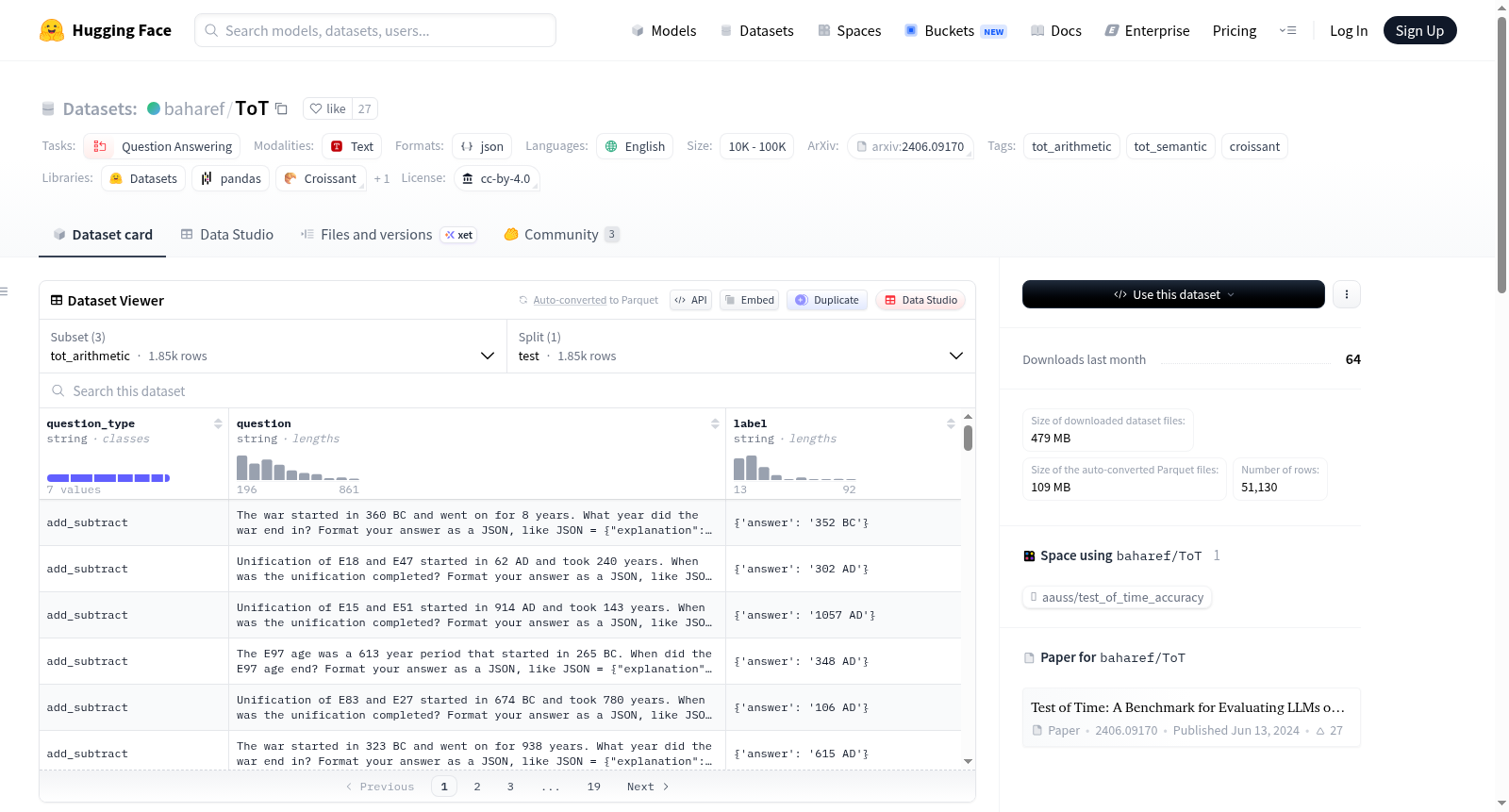
Task: Click the like count 27
Action: tap(364, 108)
